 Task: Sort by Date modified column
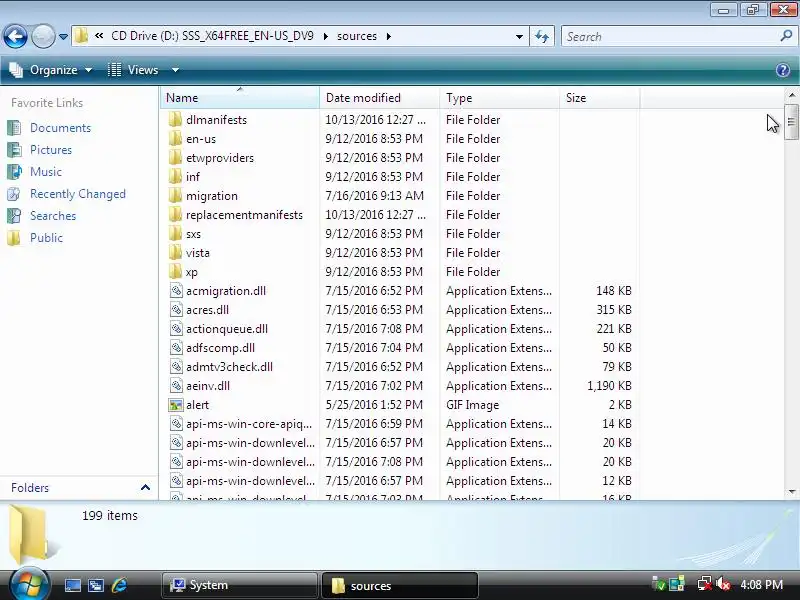[x=379, y=97]
